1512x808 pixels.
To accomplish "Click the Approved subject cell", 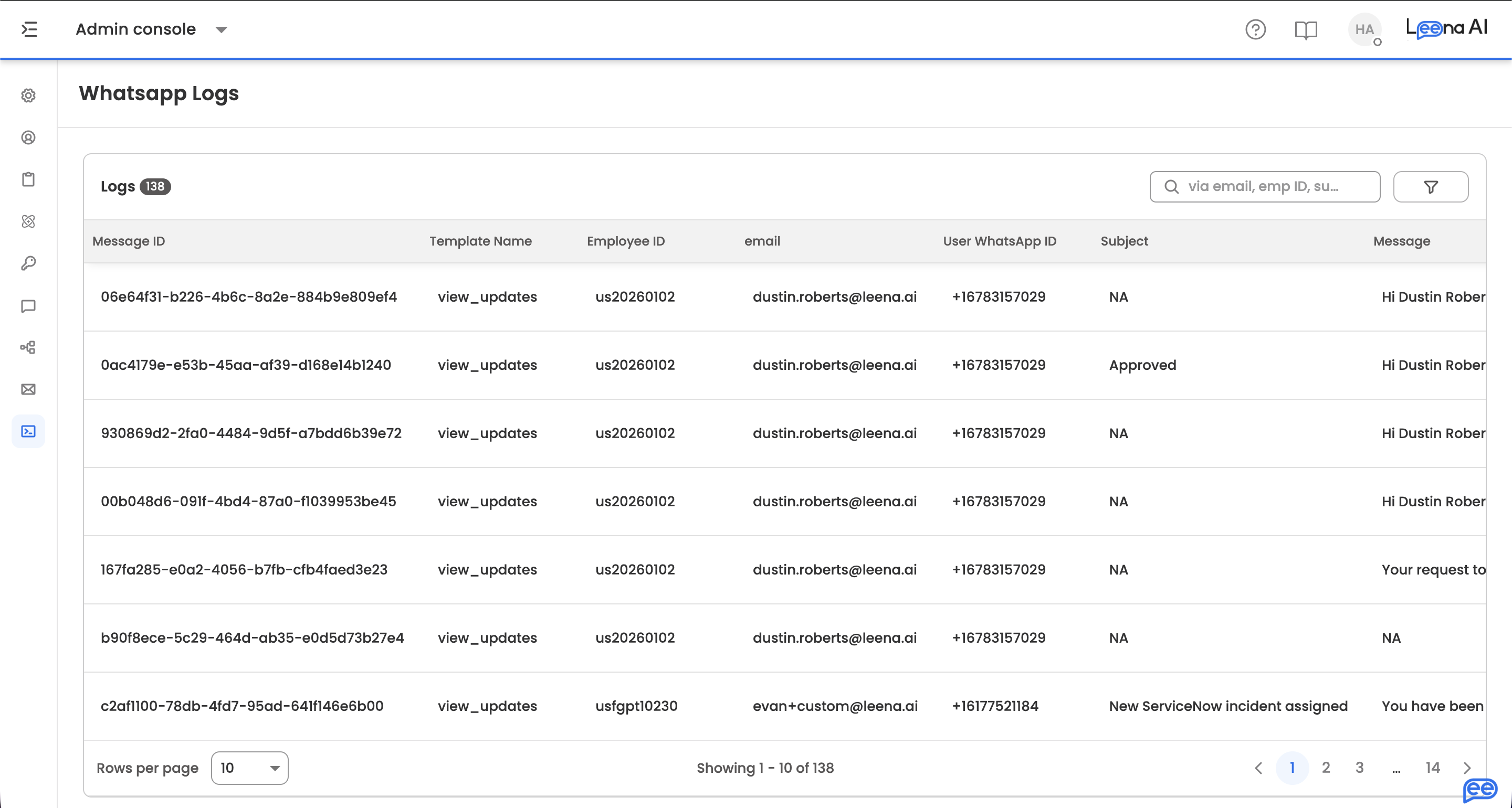I will point(1143,365).
